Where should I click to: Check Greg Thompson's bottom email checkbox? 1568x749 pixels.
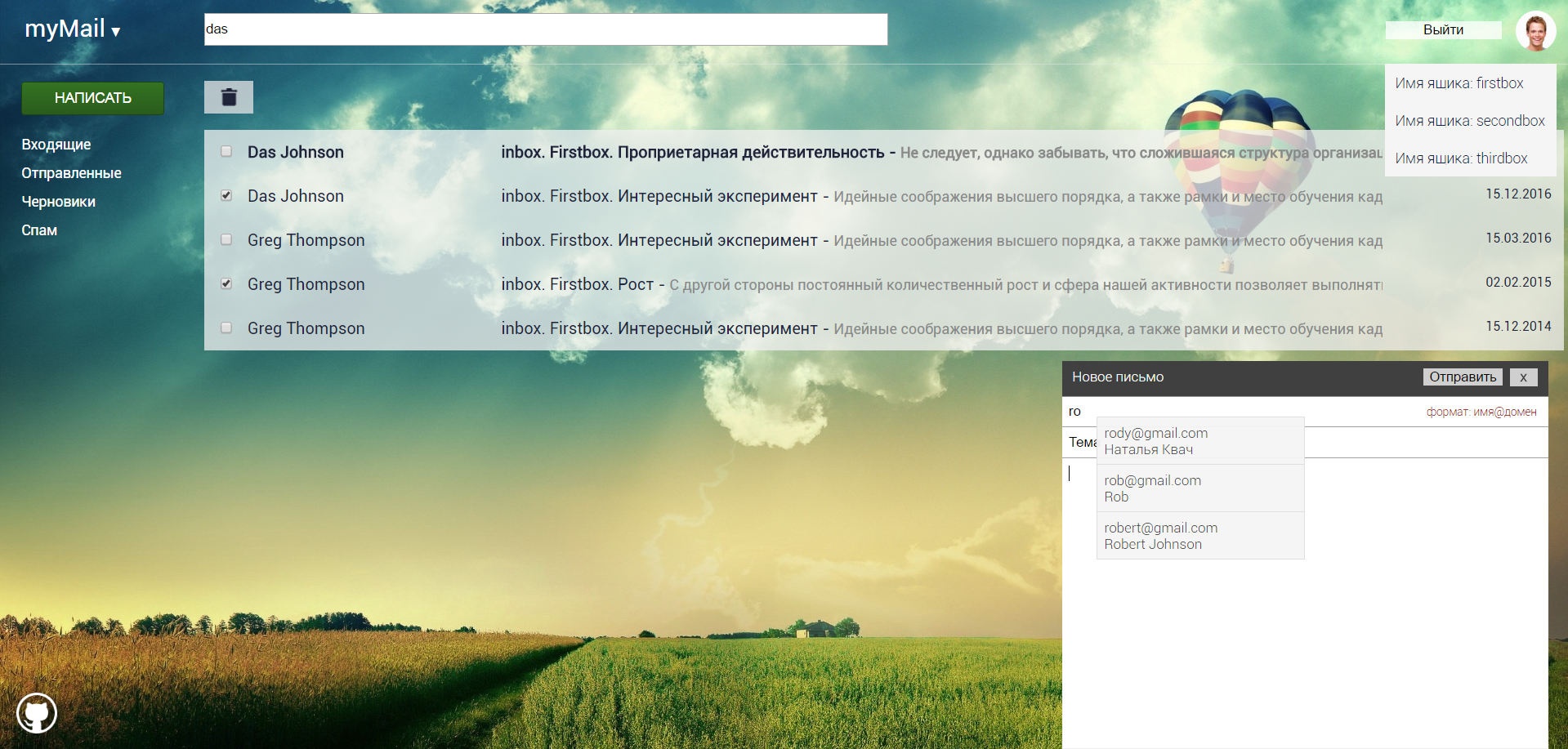click(226, 328)
